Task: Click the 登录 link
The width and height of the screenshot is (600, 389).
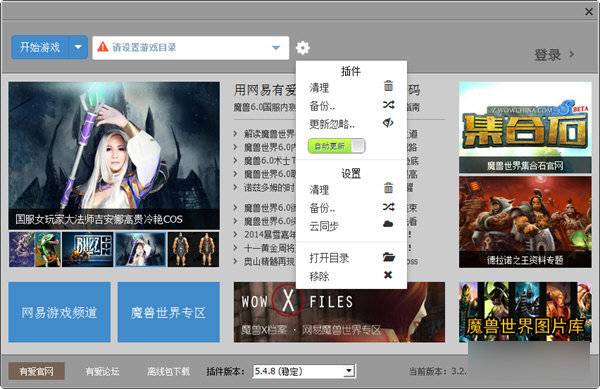Action: 548,55
